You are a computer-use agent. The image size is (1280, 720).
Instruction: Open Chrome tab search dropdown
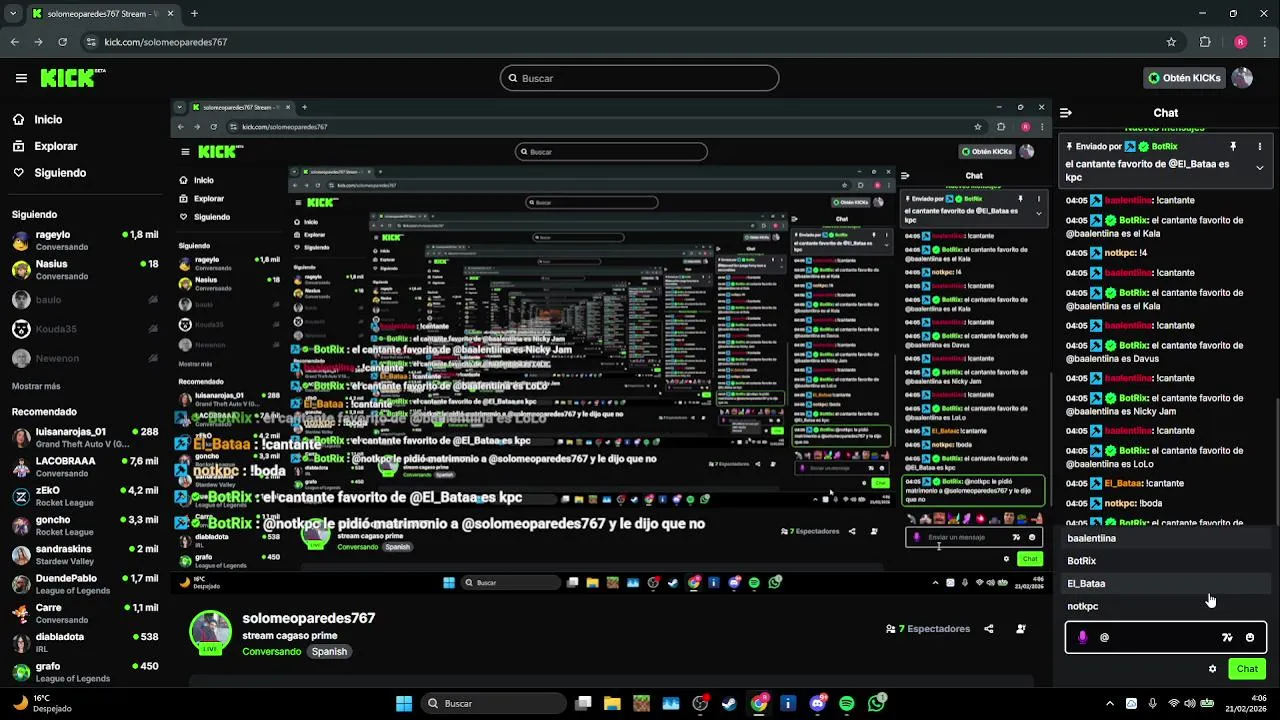click(14, 14)
